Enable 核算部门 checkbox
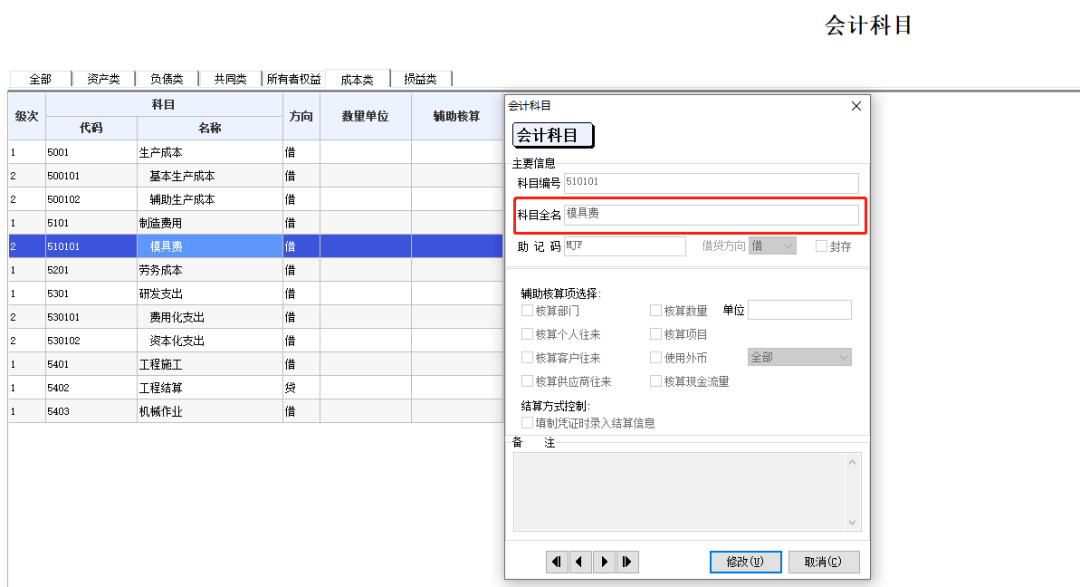 [x=527, y=311]
